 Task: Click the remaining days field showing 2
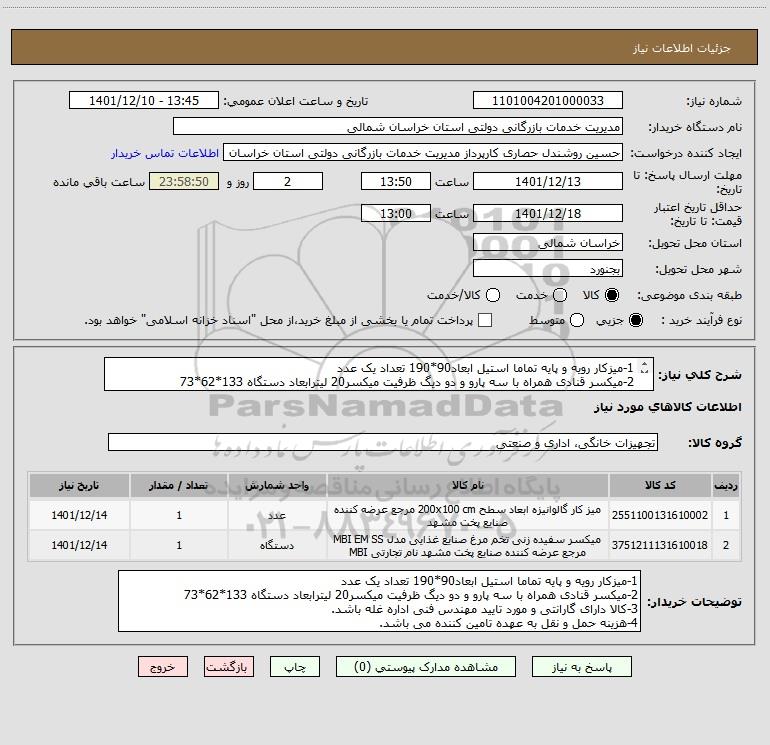[x=288, y=181]
